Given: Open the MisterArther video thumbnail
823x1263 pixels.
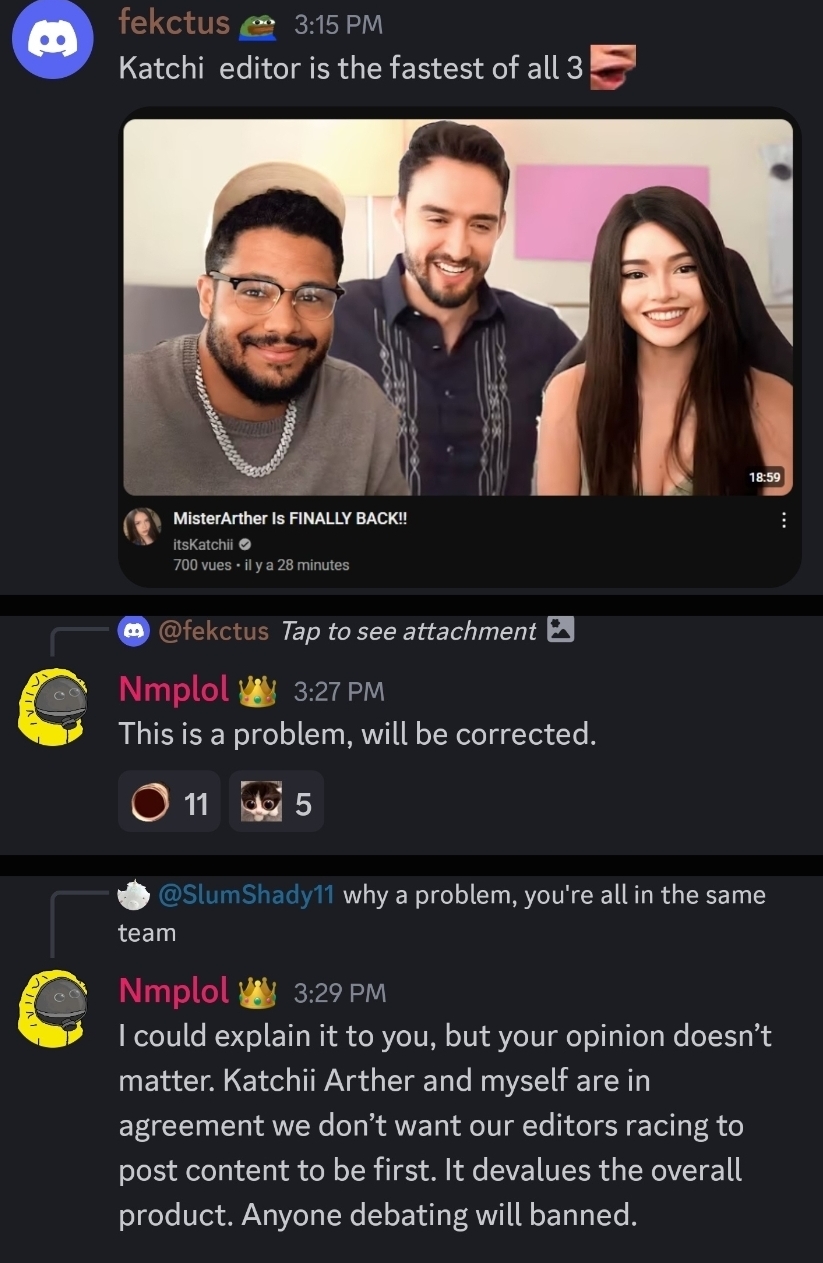Looking at the screenshot, I should coord(458,307).
